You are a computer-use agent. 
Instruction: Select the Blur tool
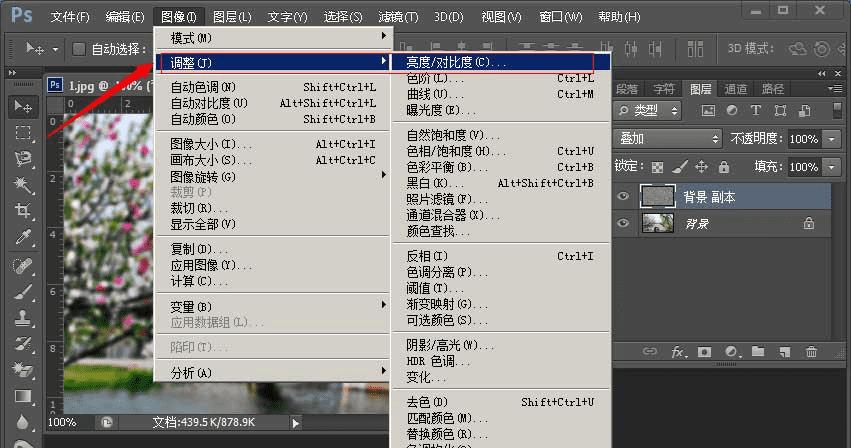(x=23, y=422)
